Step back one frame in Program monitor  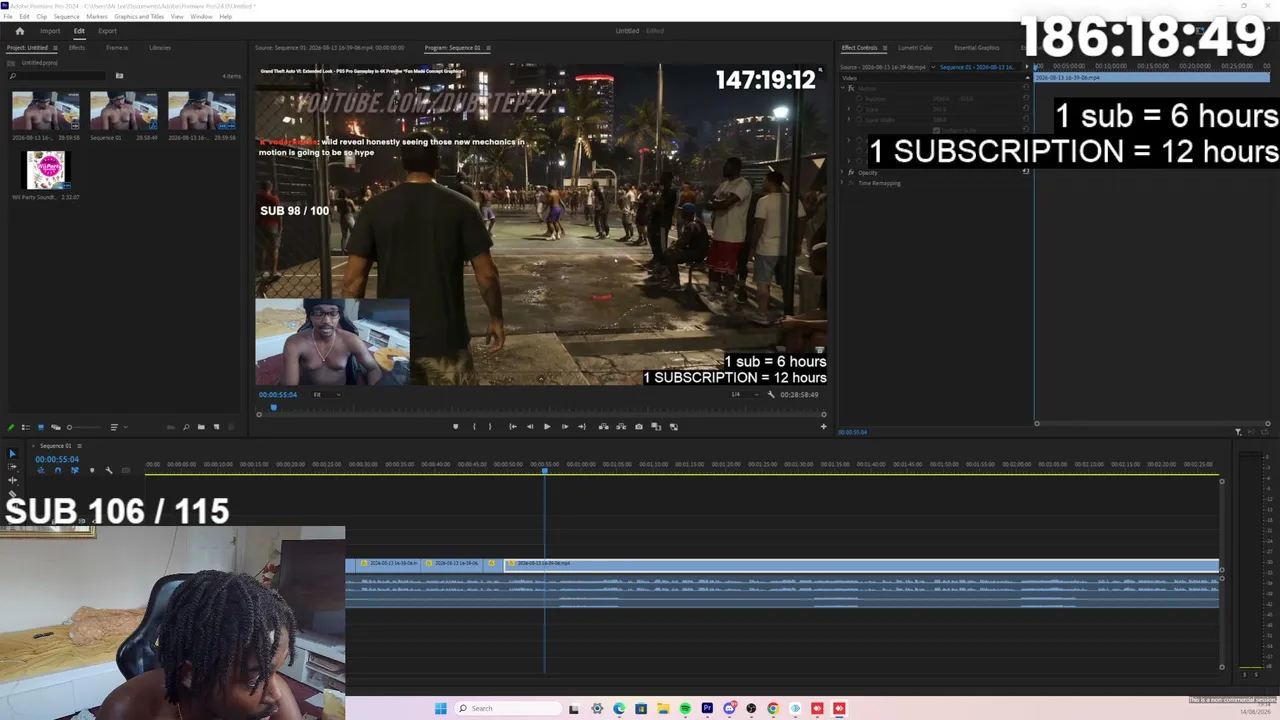530,427
